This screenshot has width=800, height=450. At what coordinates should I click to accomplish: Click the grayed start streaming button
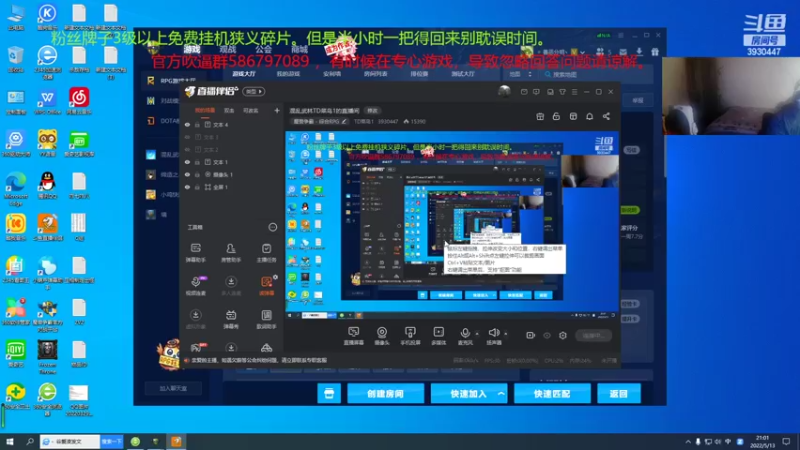(593, 335)
